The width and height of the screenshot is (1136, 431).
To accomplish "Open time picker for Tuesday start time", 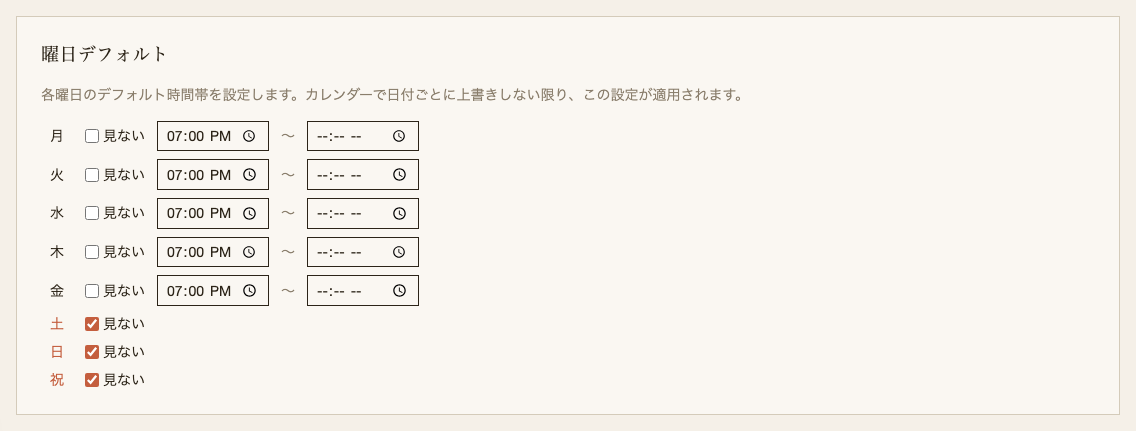I will pos(249,175).
